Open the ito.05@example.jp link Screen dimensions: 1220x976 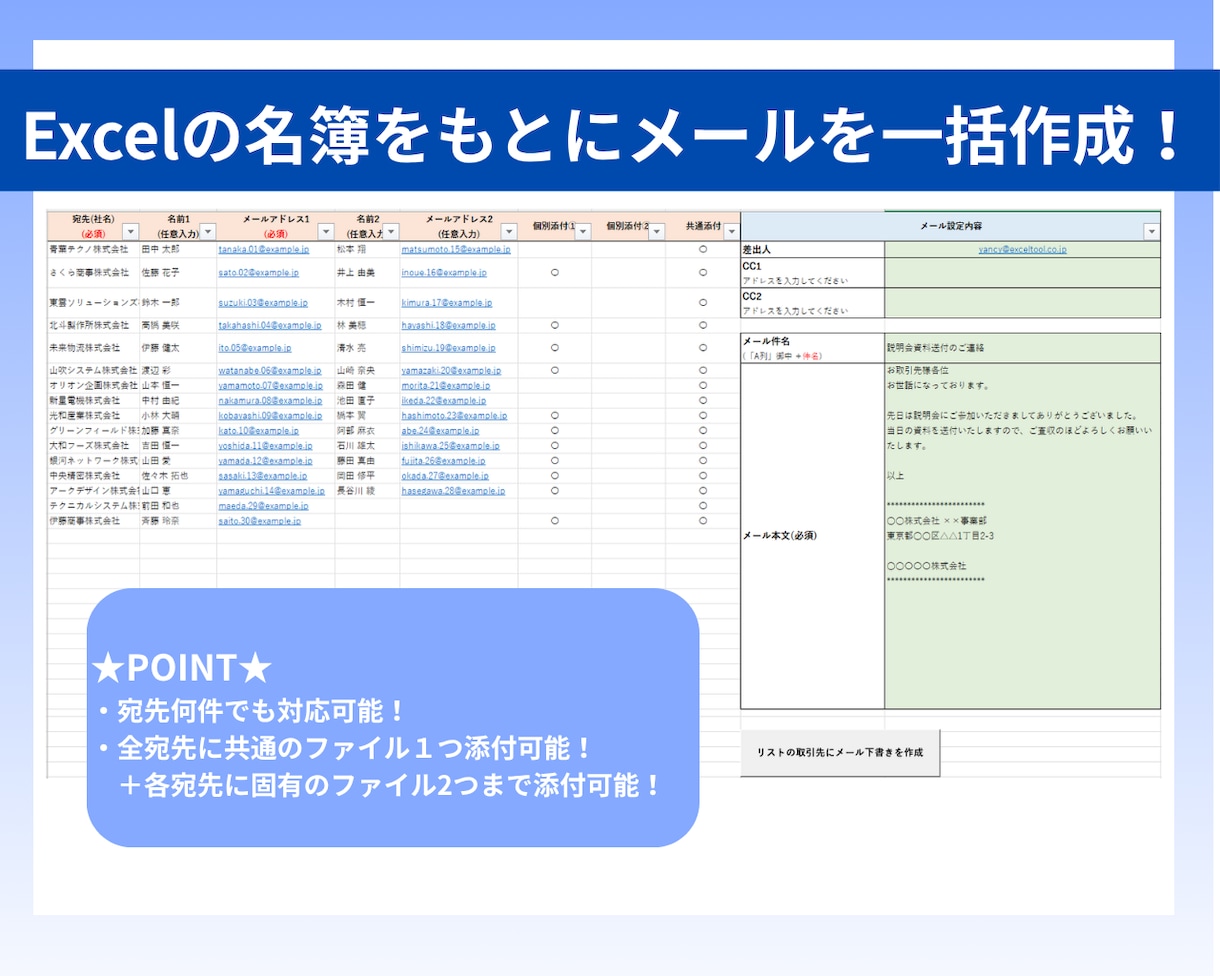(255, 348)
